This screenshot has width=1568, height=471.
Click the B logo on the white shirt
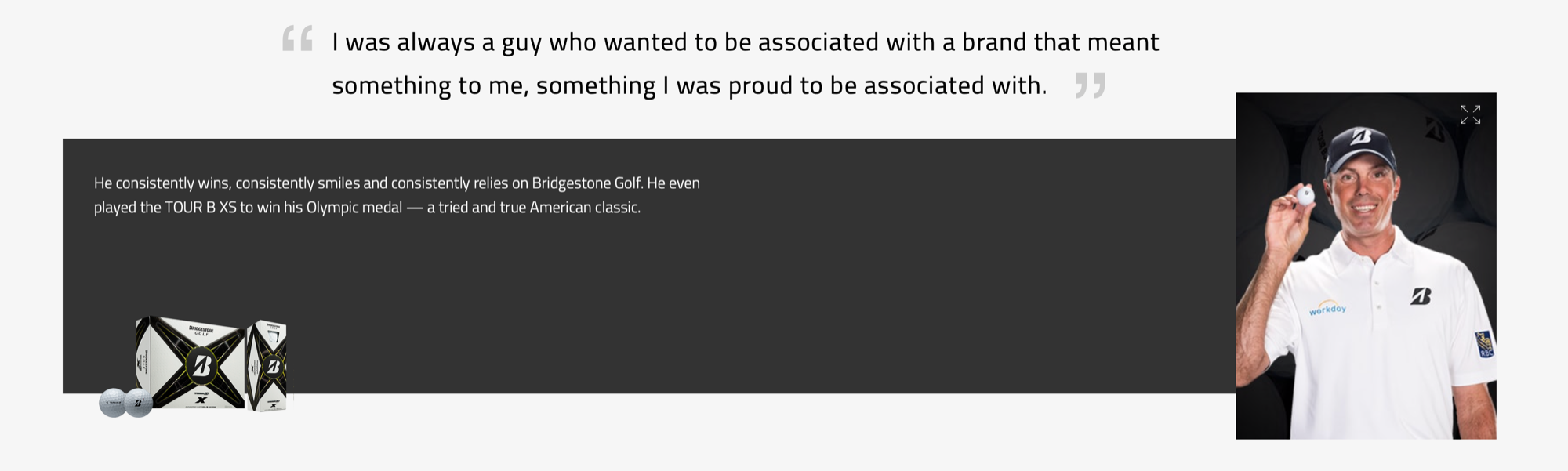[1421, 296]
